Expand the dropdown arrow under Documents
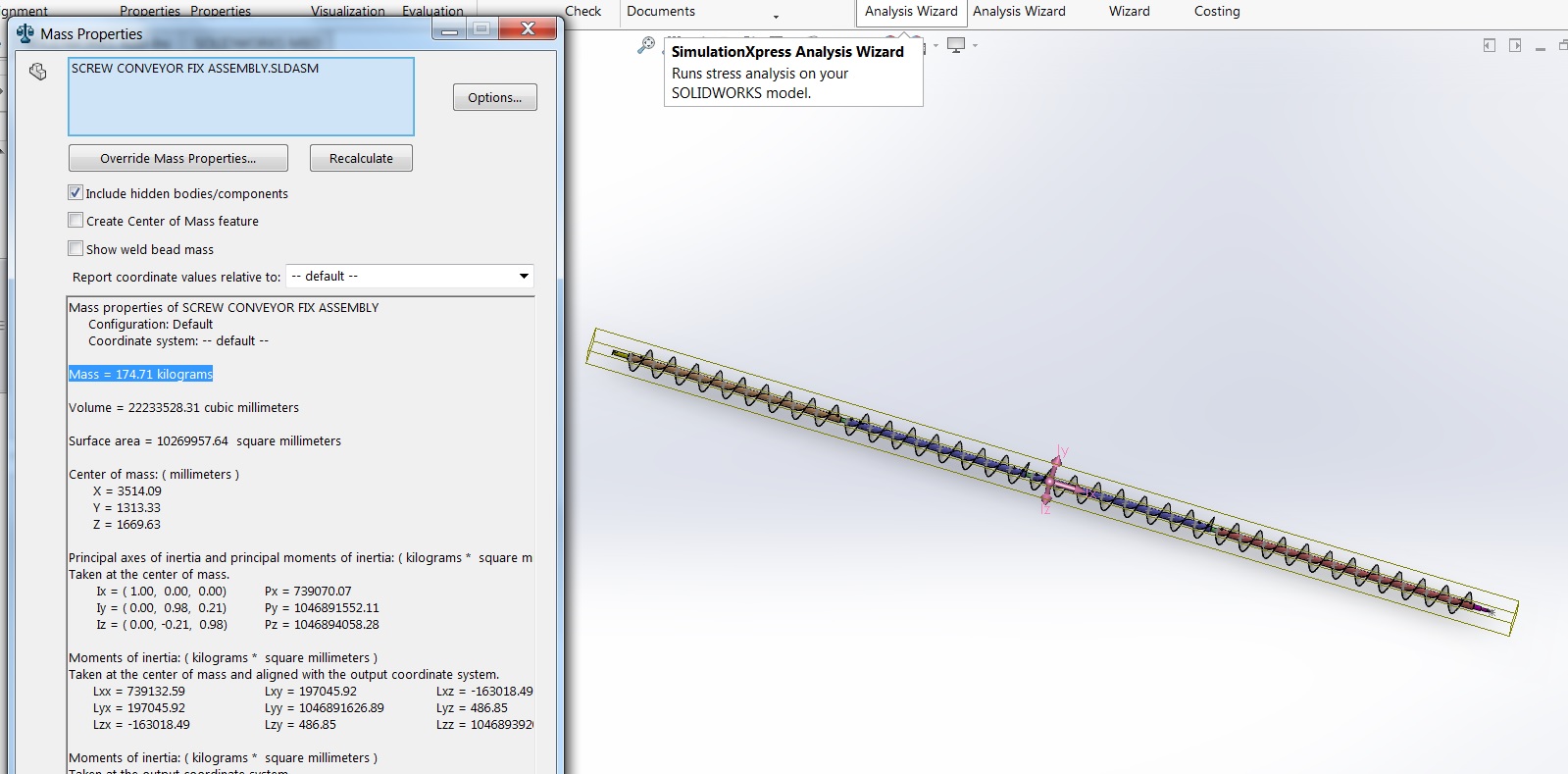 [776, 18]
